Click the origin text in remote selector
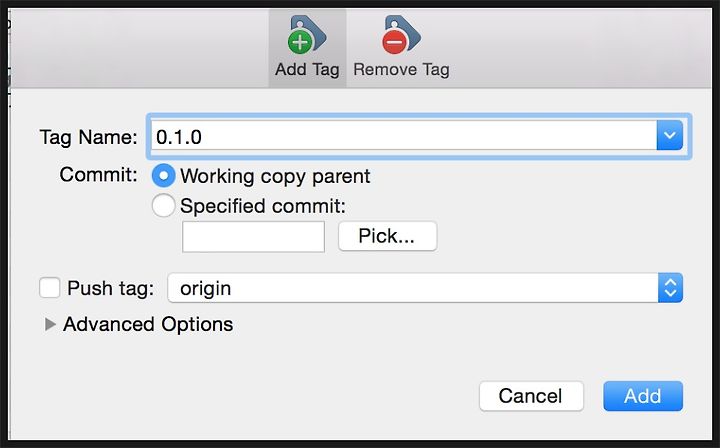The image size is (720, 448). 205,289
